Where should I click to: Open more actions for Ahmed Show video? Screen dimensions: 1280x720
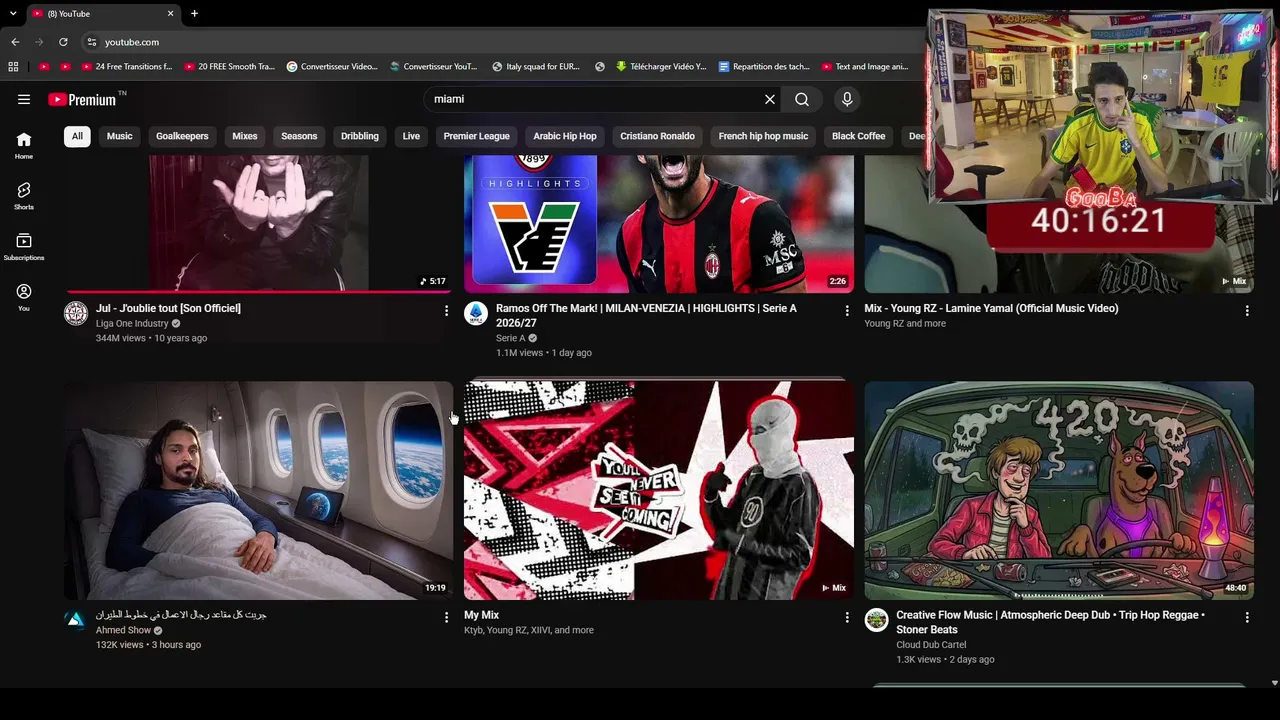pyautogui.click(x=446, y=617)
